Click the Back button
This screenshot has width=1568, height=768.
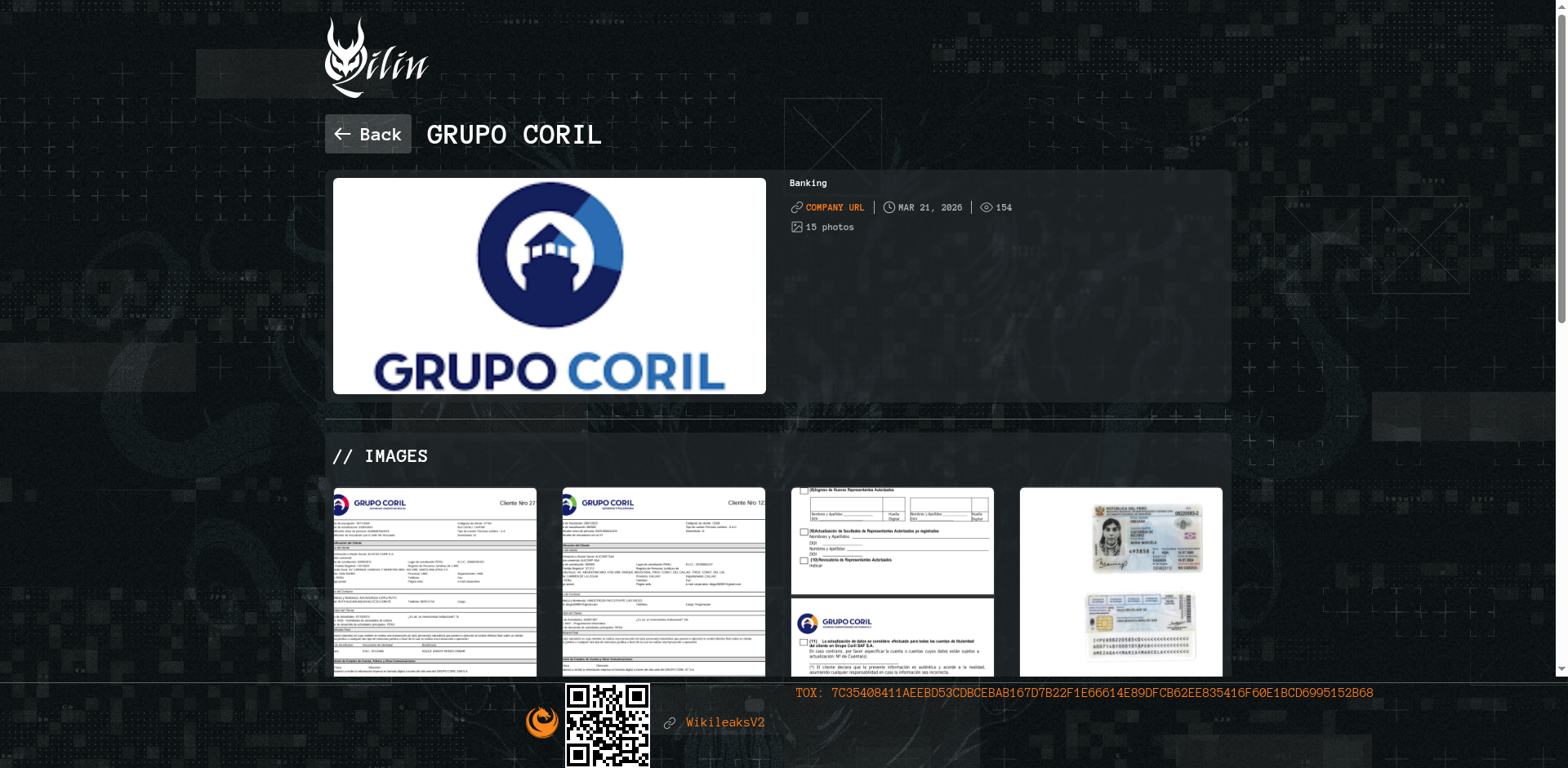point(368,133)
